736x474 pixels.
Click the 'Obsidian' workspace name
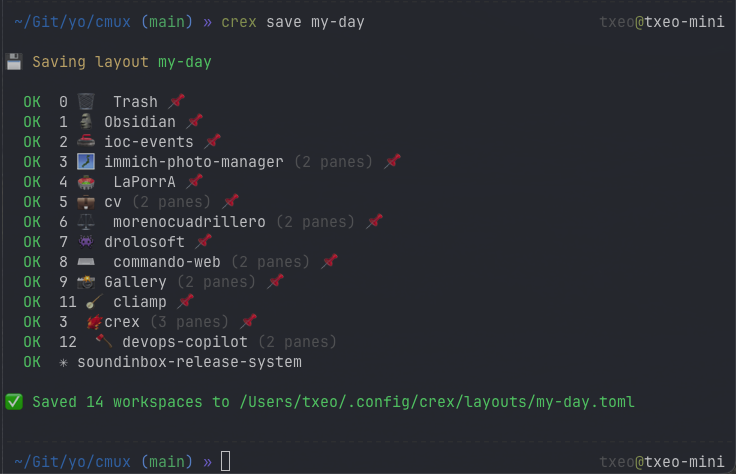click(x=140, y=122)
